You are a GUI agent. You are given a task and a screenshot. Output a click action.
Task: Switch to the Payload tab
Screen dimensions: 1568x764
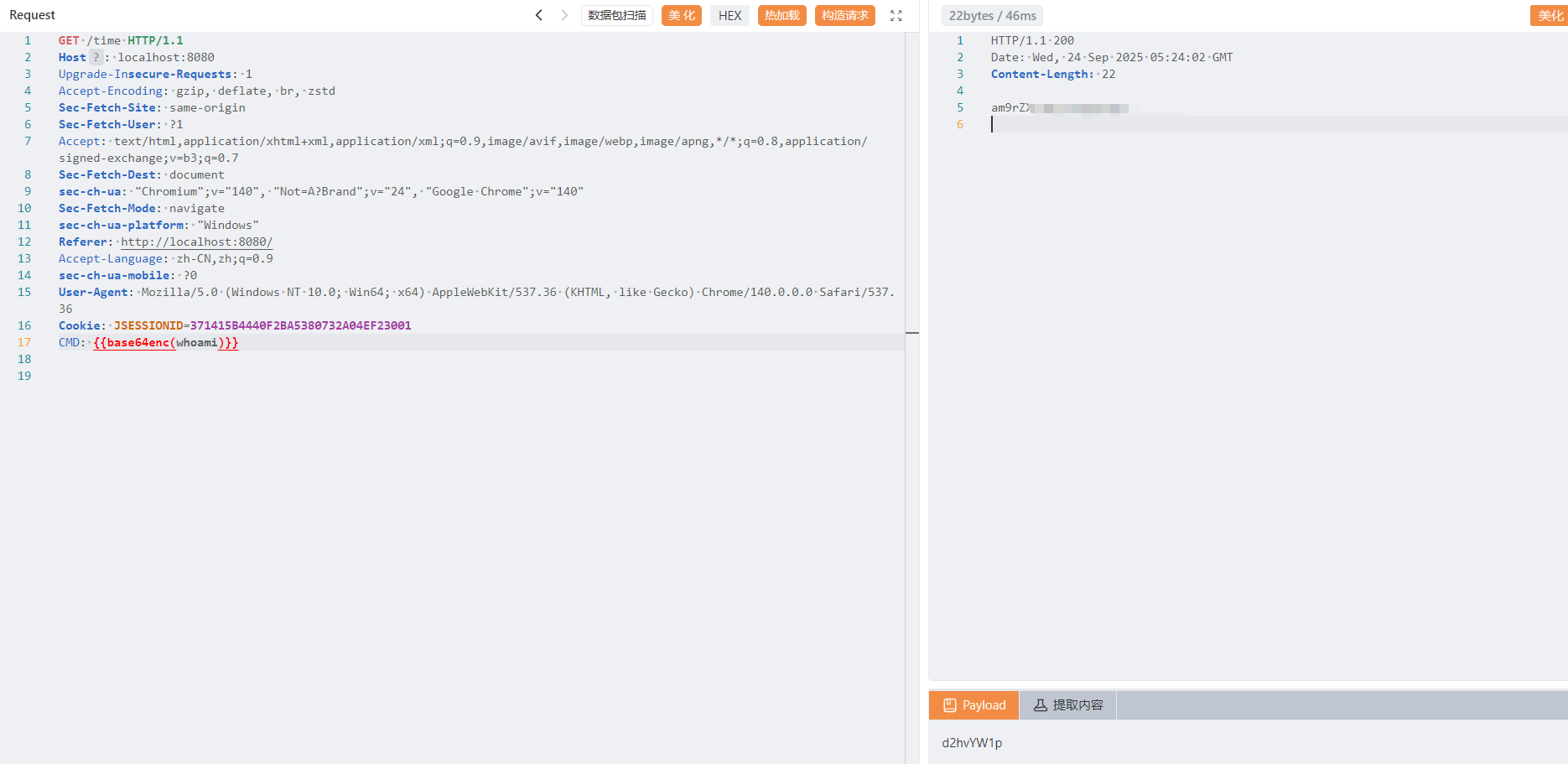(974, 705)
